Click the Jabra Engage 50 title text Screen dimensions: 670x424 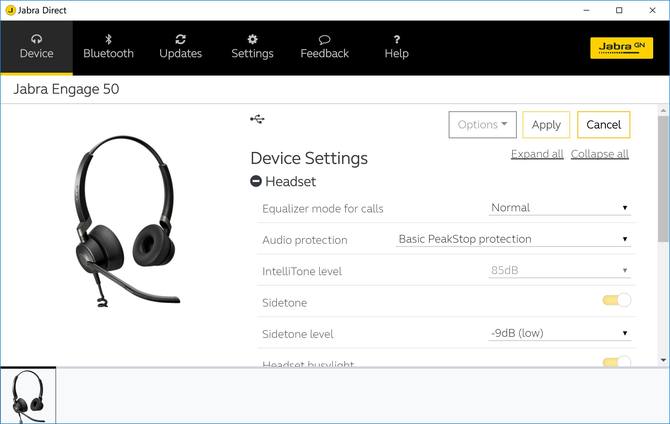(66, 89)
